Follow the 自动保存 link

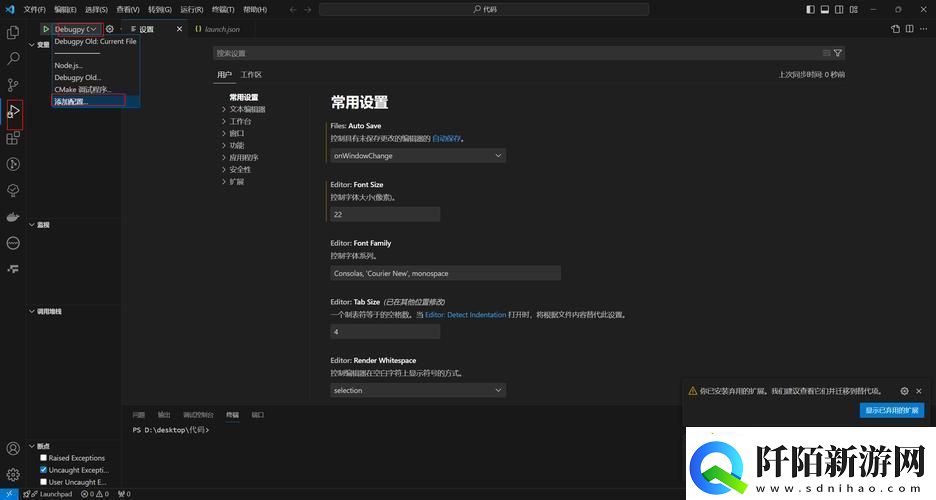click(447, 138)
